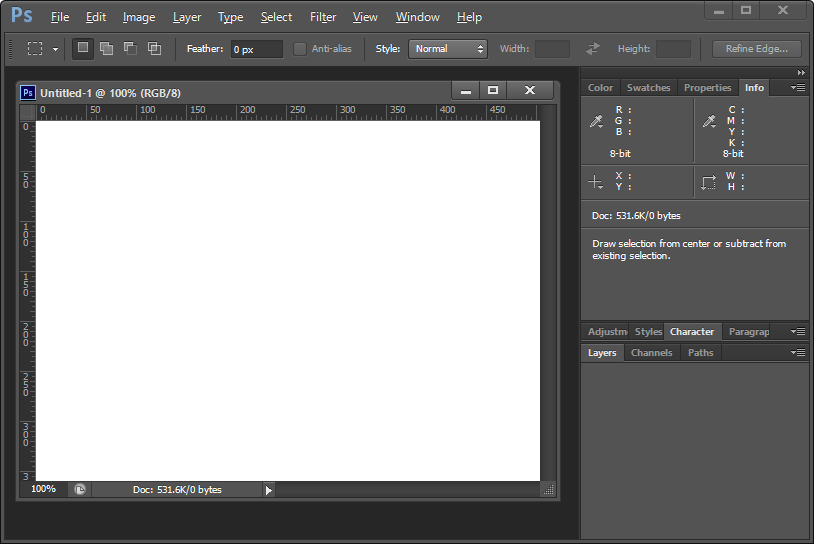Minimize the Untitled-1 document window

click(466, 91)
